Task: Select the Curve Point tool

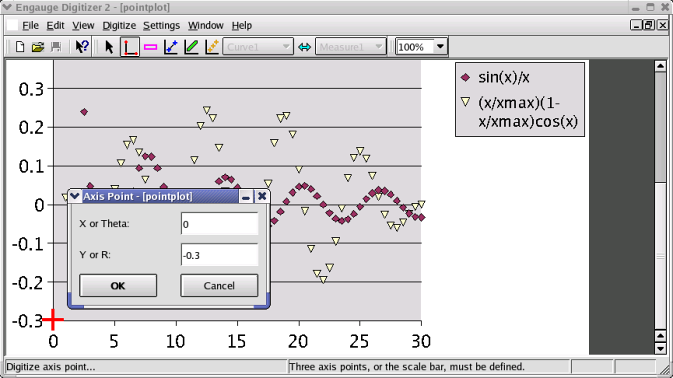Action: (171, 47)
